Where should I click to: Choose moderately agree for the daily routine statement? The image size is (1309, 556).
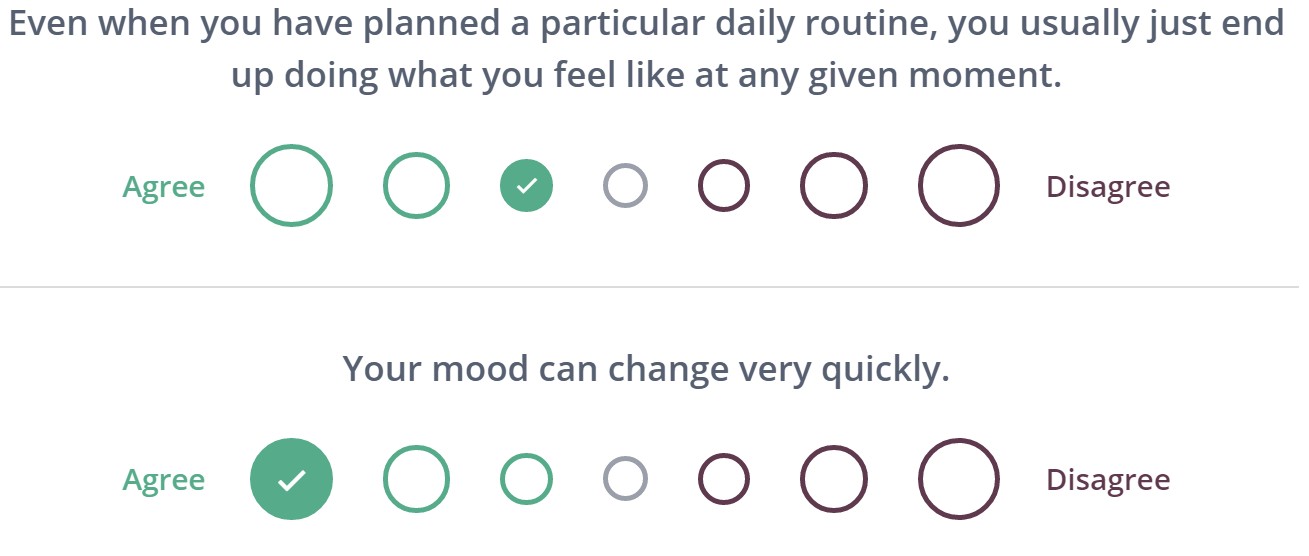[x=416, y=186]
